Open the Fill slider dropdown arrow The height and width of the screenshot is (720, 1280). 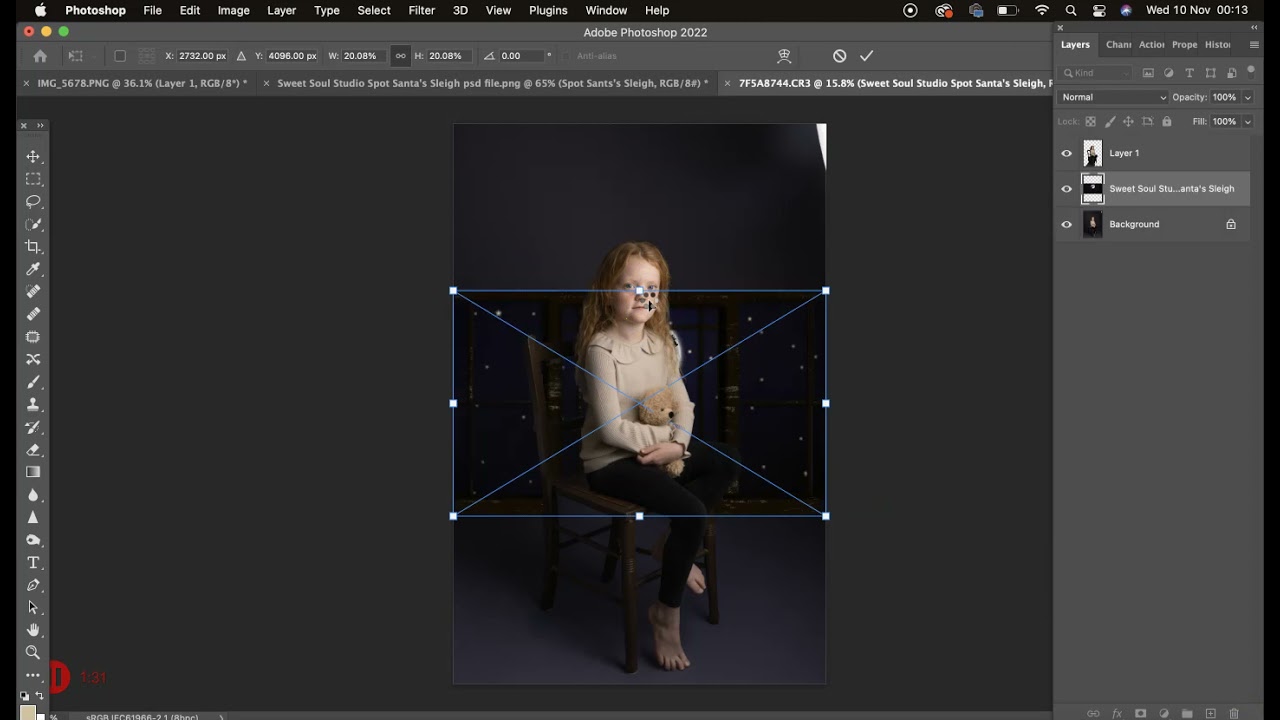coord(1248,122)
